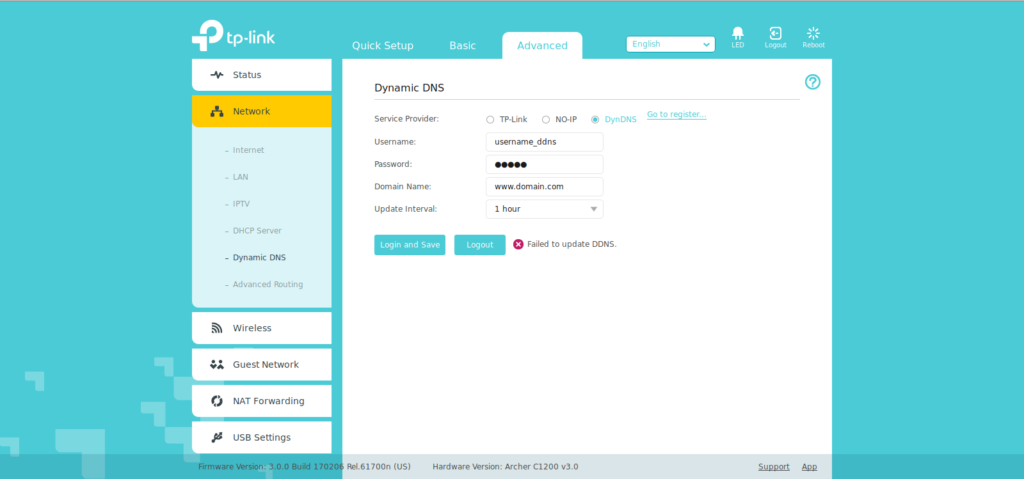This screenshot has width=1024, height=479.
Task: Click Go to register link
Action: click(x=676, y=115)
